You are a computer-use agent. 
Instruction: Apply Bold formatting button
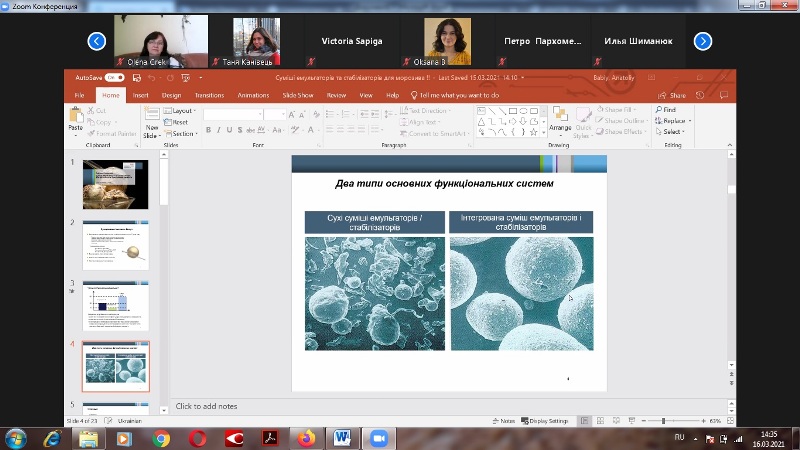pos(208,130)
